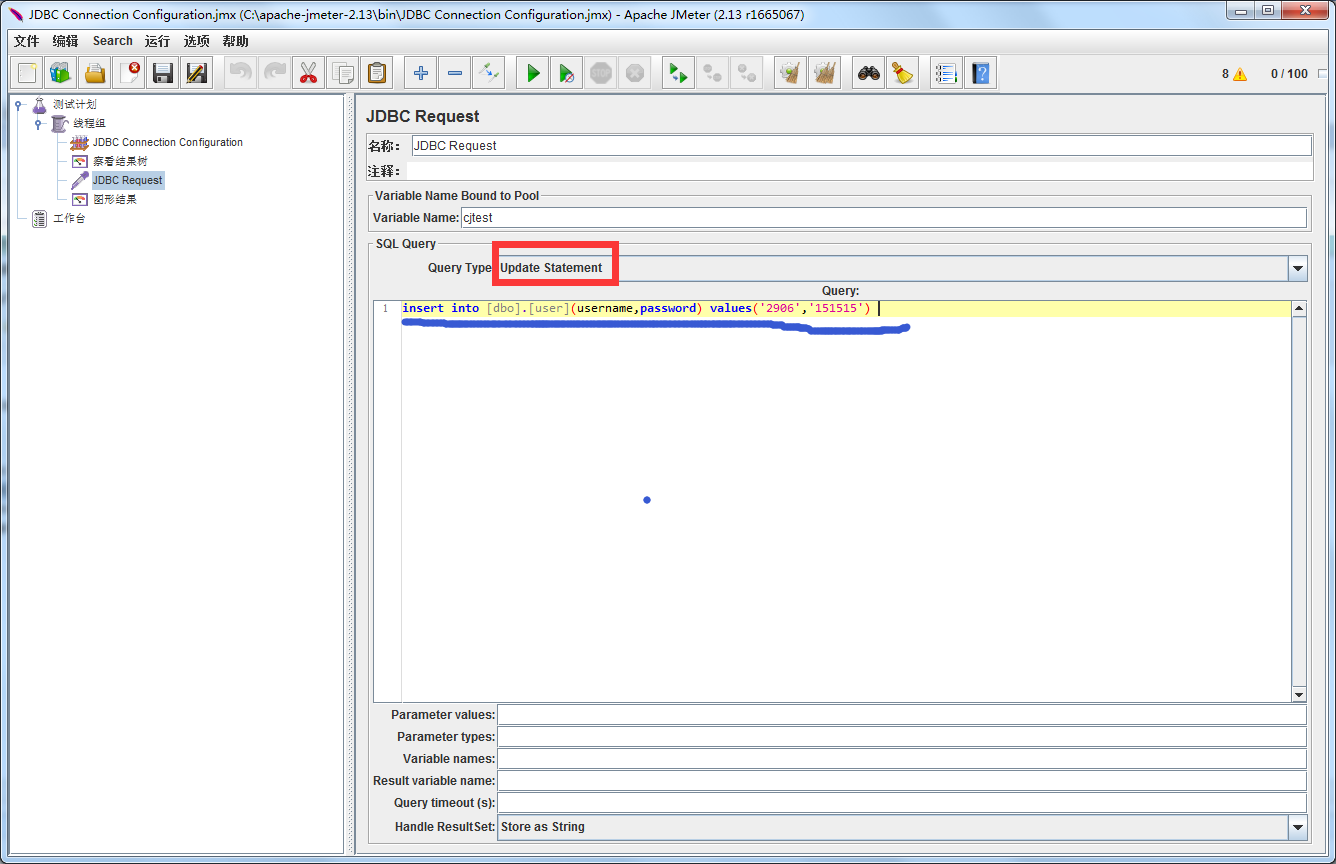Click the Redo arrow icon
1336x864 pixels.
click(x=275, y=73)
